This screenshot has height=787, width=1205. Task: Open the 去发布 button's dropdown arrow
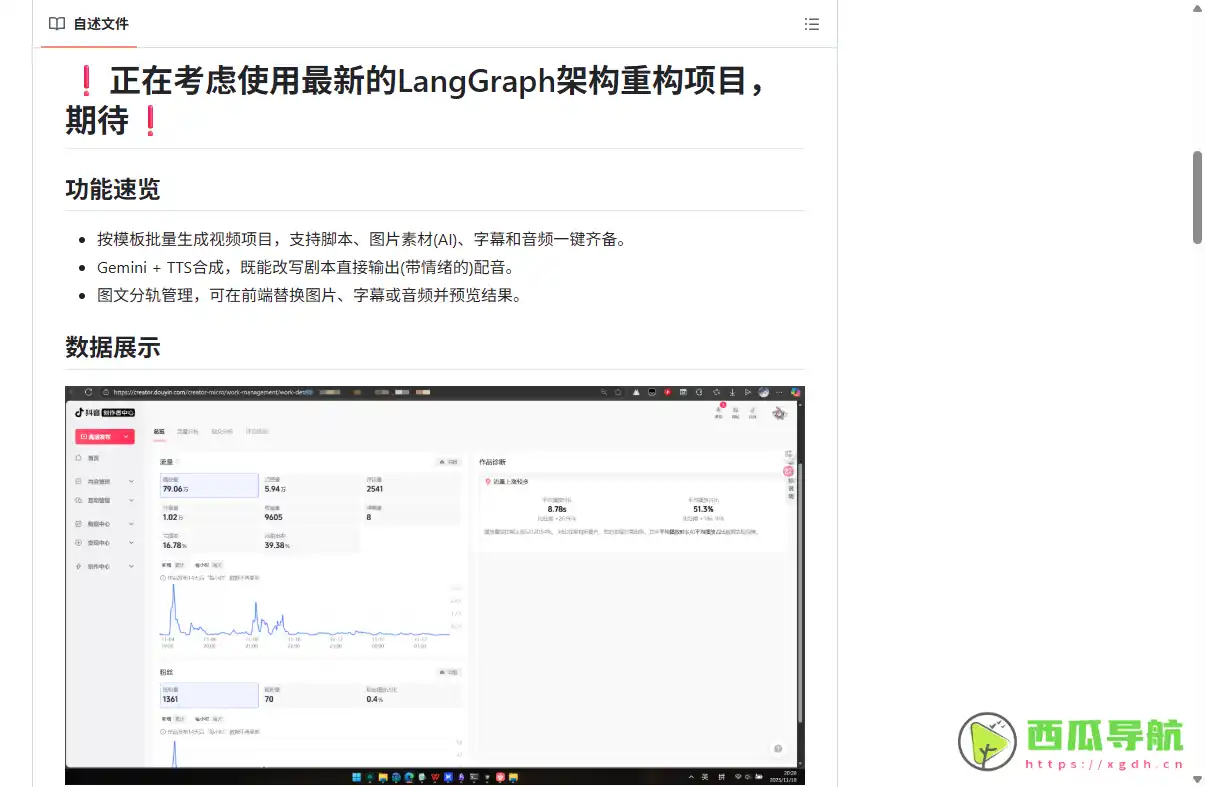(125, 436)
